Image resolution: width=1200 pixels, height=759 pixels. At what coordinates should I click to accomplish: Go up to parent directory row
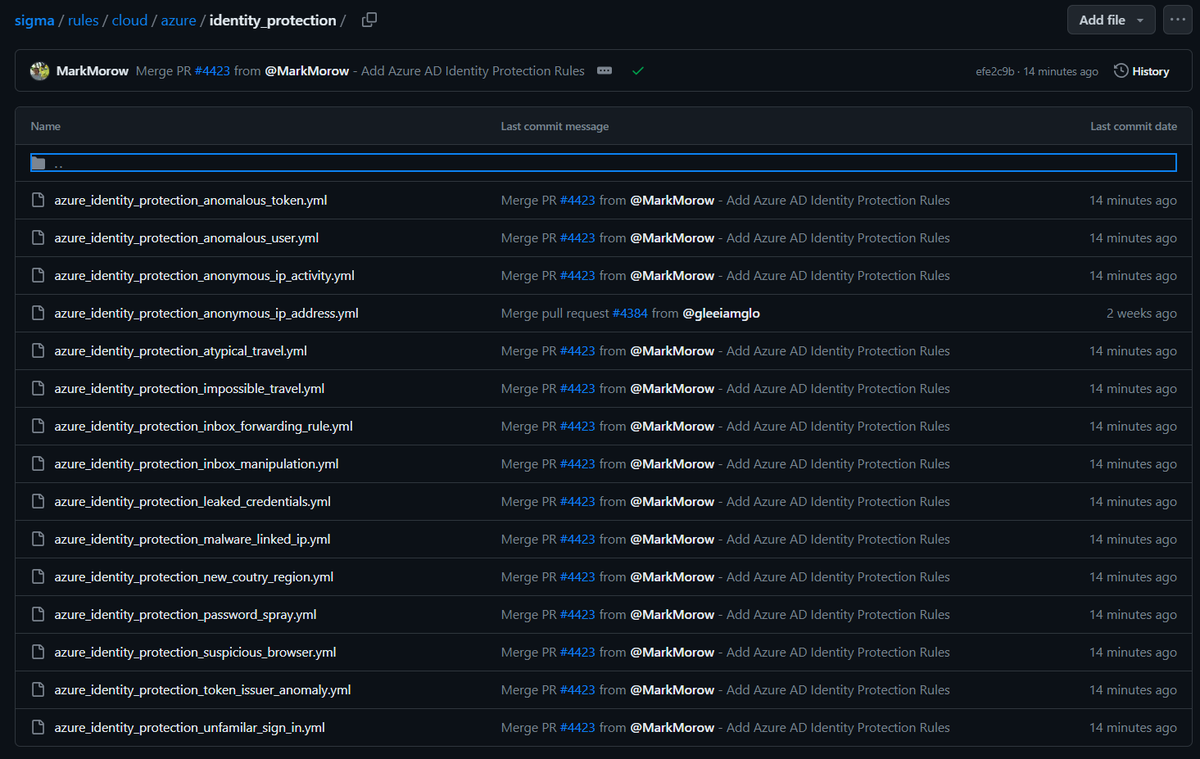(x=603, y=163)
